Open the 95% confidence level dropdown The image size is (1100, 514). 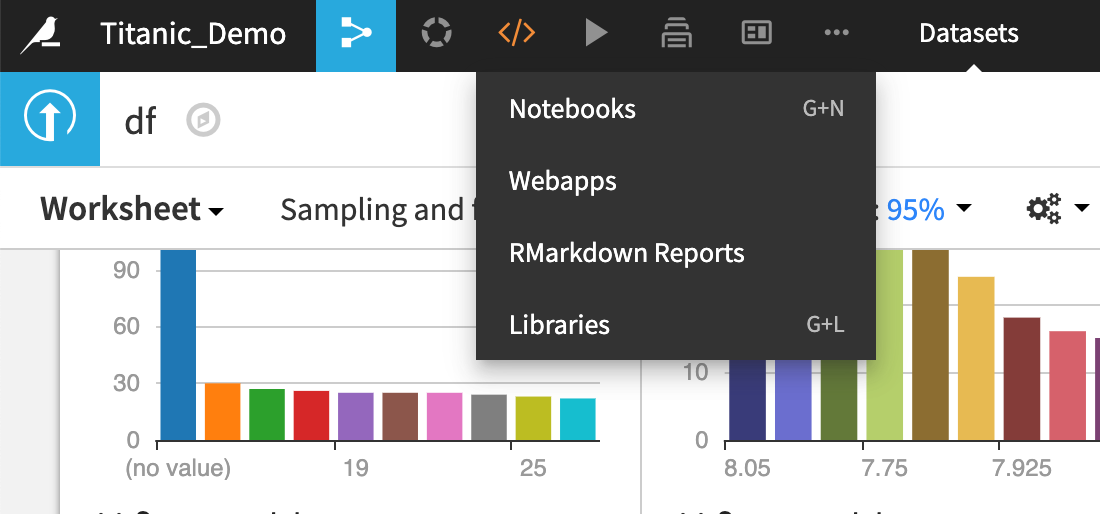point(929,210)
